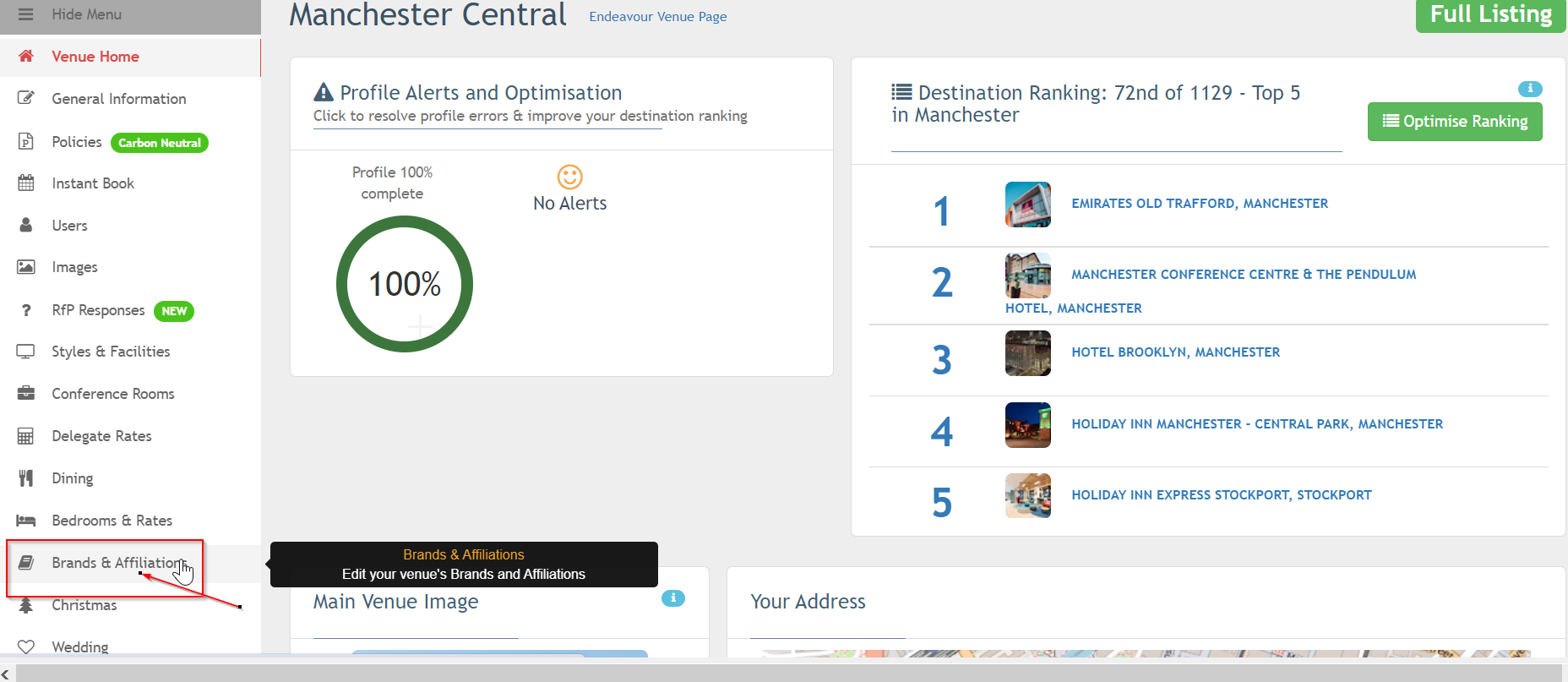
Task: Click the 100% profile completion ring
Action: [405, 284]
